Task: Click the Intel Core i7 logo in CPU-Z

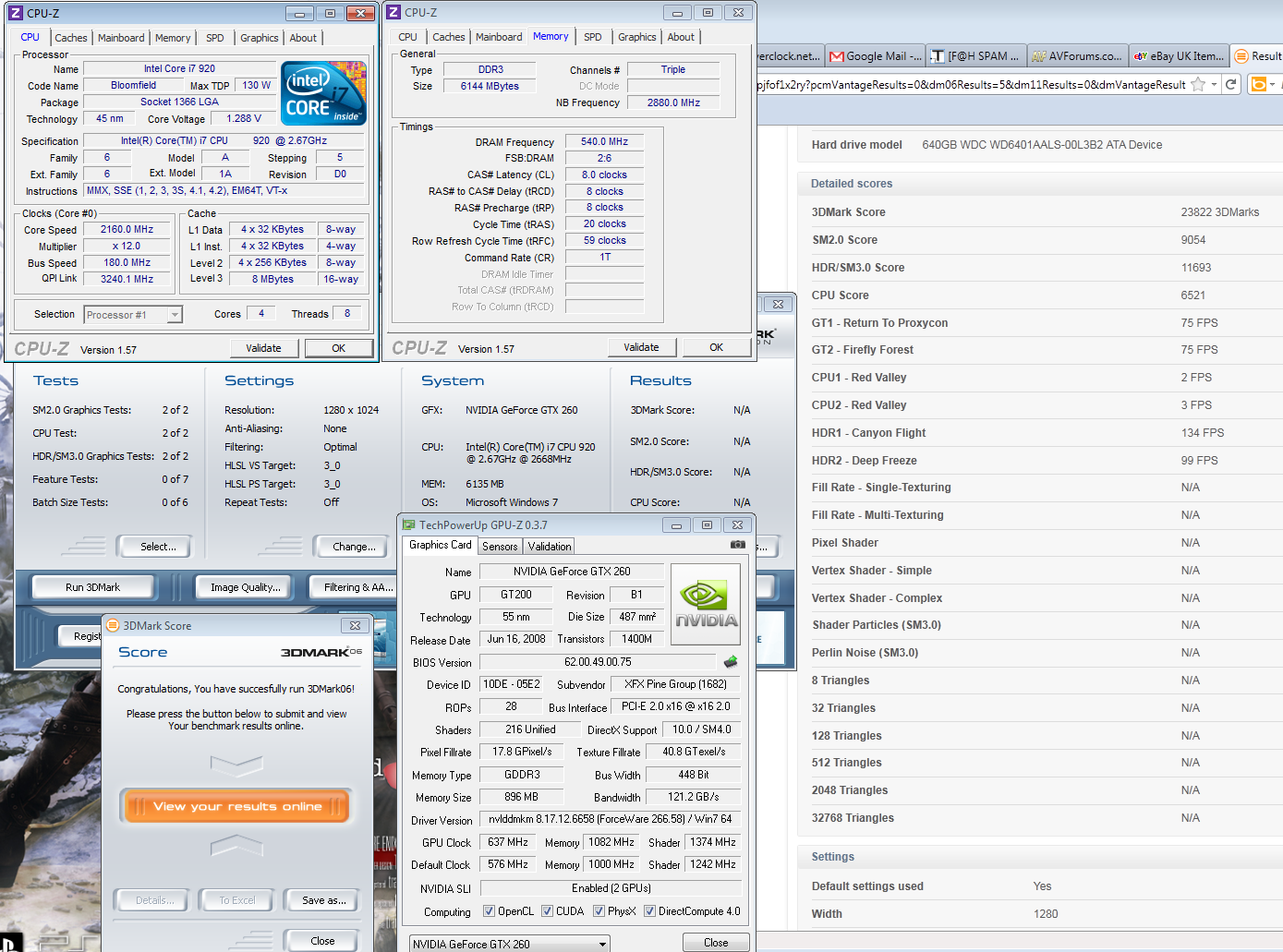Action: (x=323, y=93)
